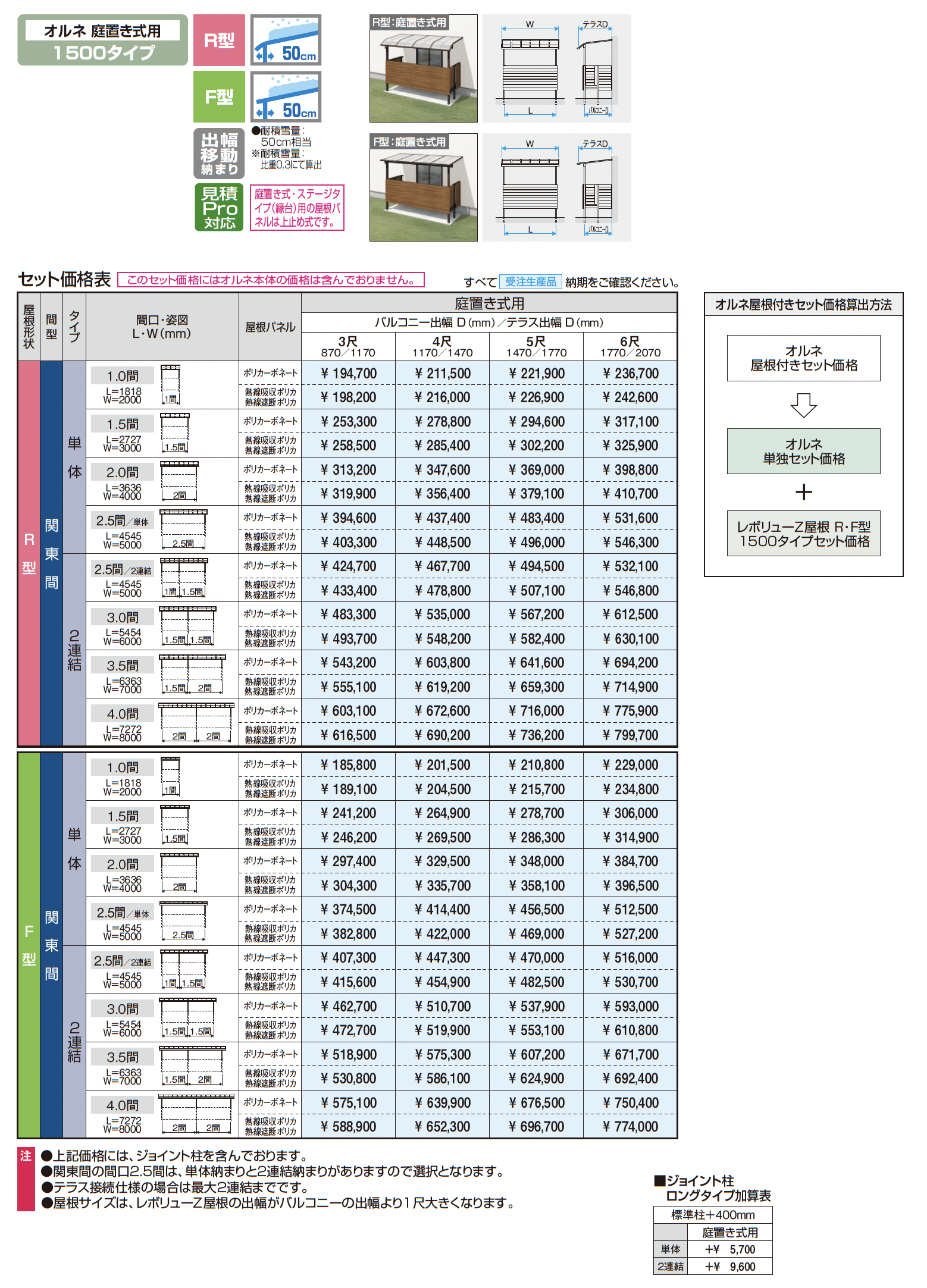927x1288 pixels.
Task: Click the pink notice about オルネ本体 price exclusion
Action: [x=271, y=280]
